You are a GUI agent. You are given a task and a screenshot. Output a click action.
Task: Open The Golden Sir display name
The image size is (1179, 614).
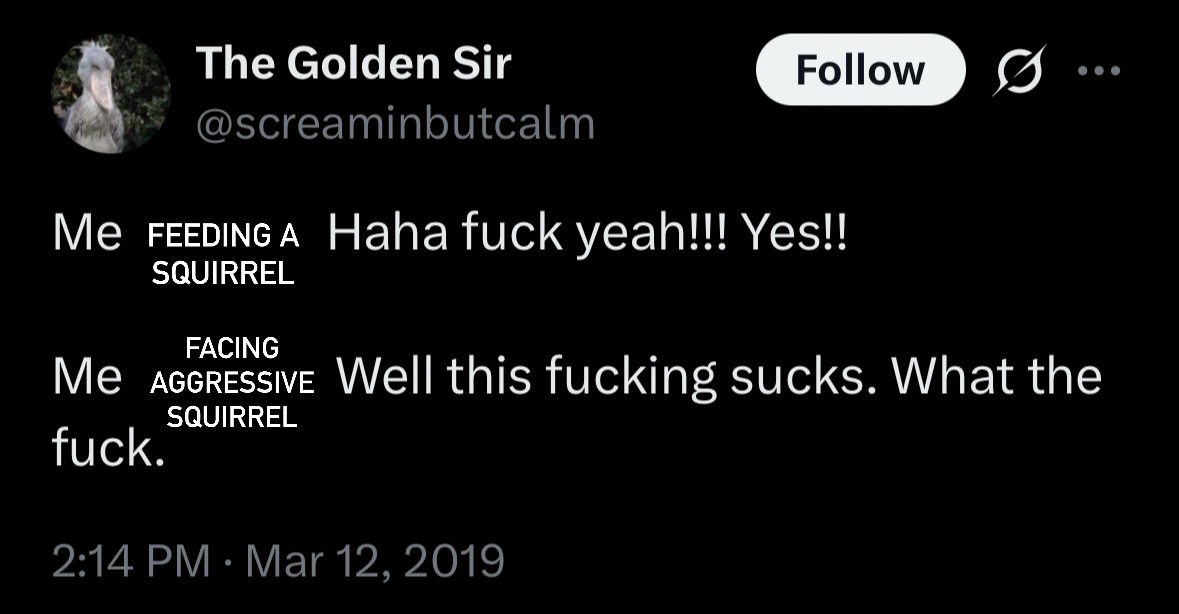click(x=353, y=64)
